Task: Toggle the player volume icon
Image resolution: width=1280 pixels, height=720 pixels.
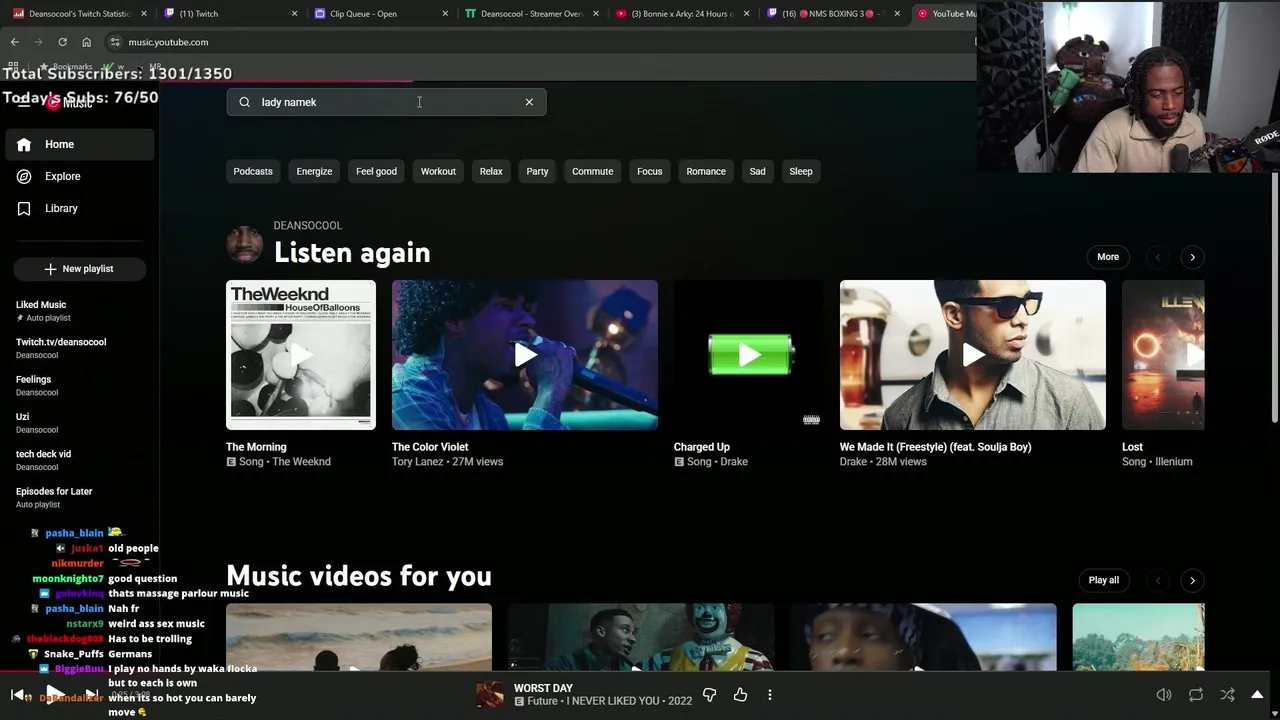Action: 1164,695
